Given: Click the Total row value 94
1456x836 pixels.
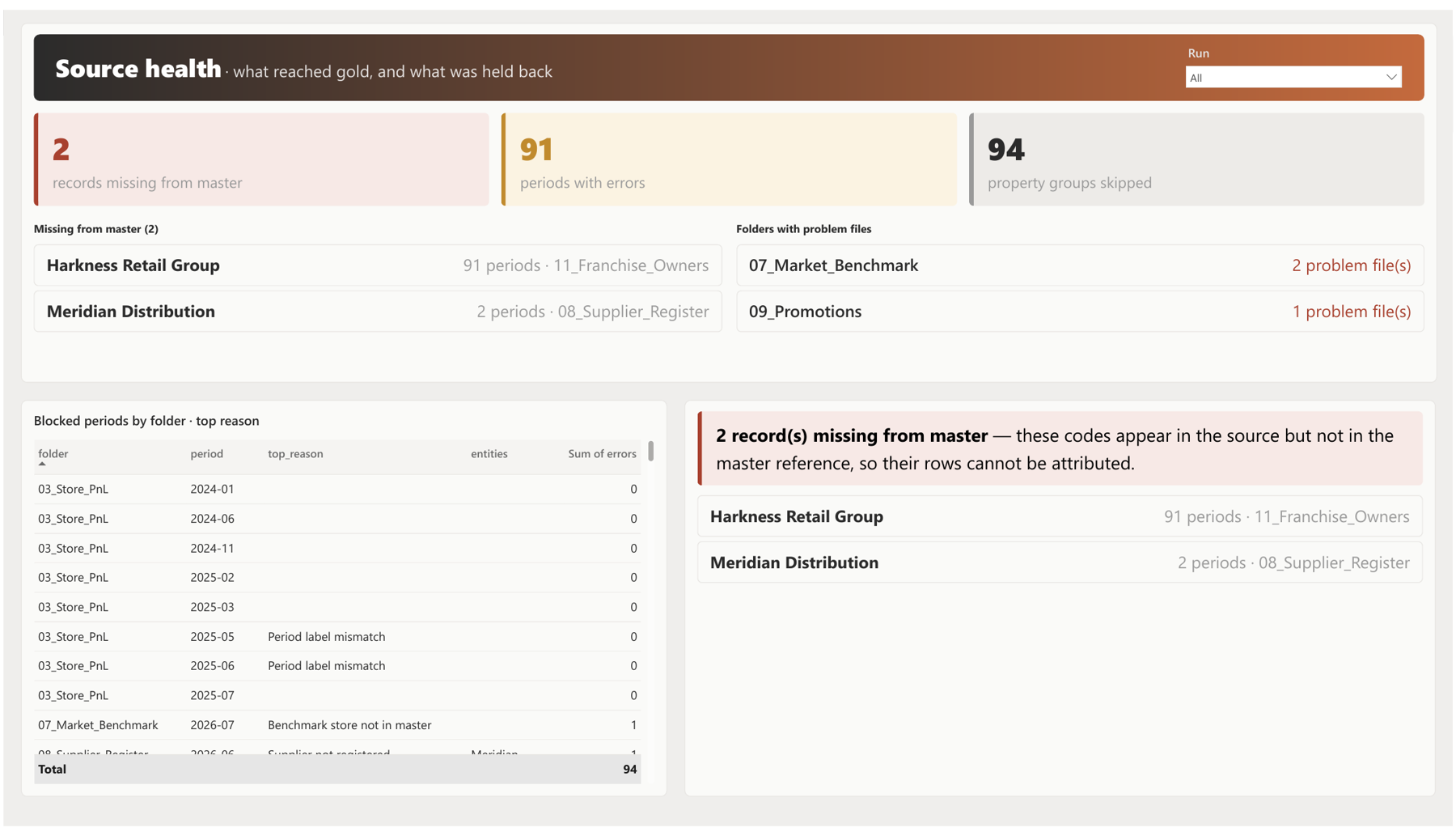Looking at the screenshot, I should coord(630,770).
